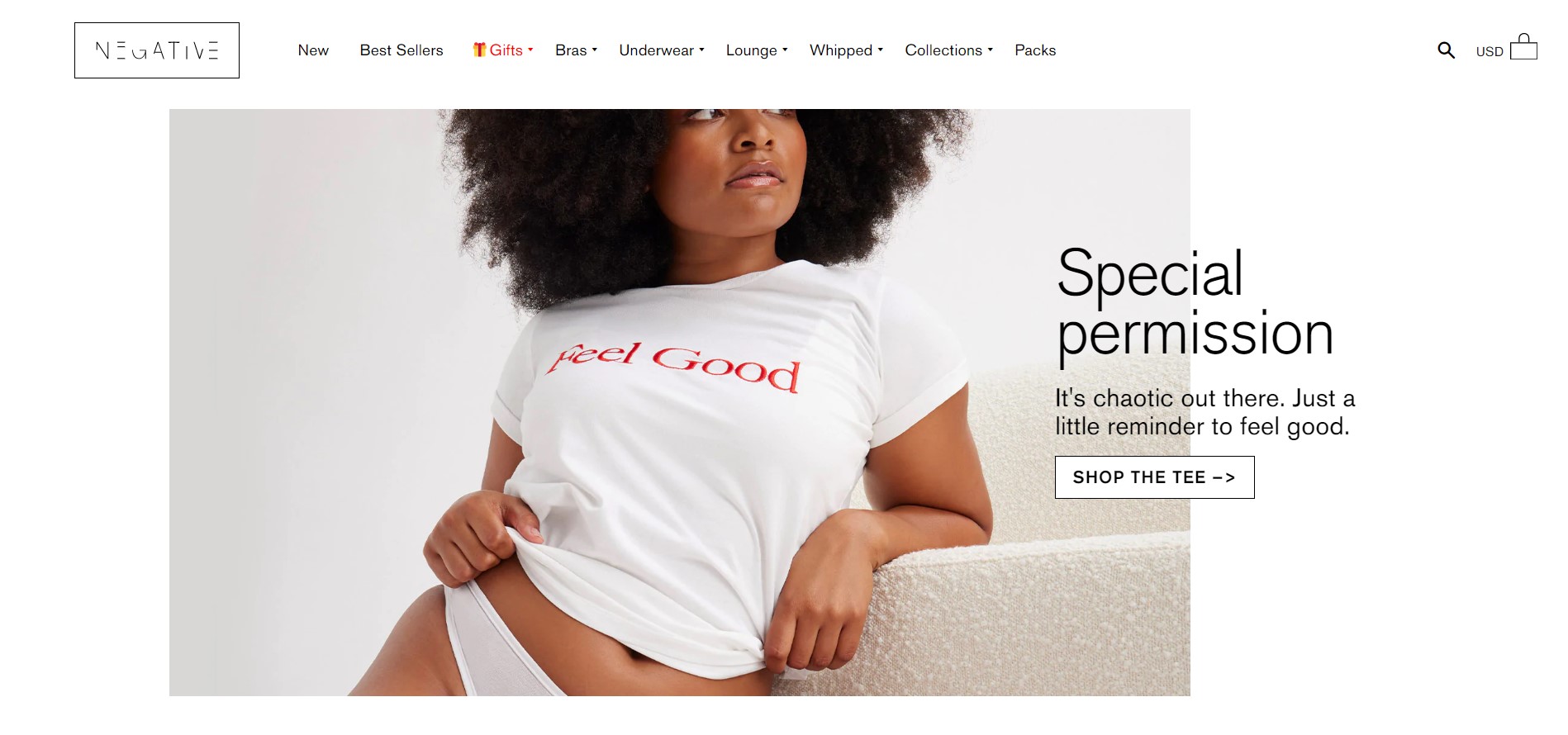Expand the Whipped dropdown arrow
This screenshot has width=1568, height=735.
pos(881,50)
